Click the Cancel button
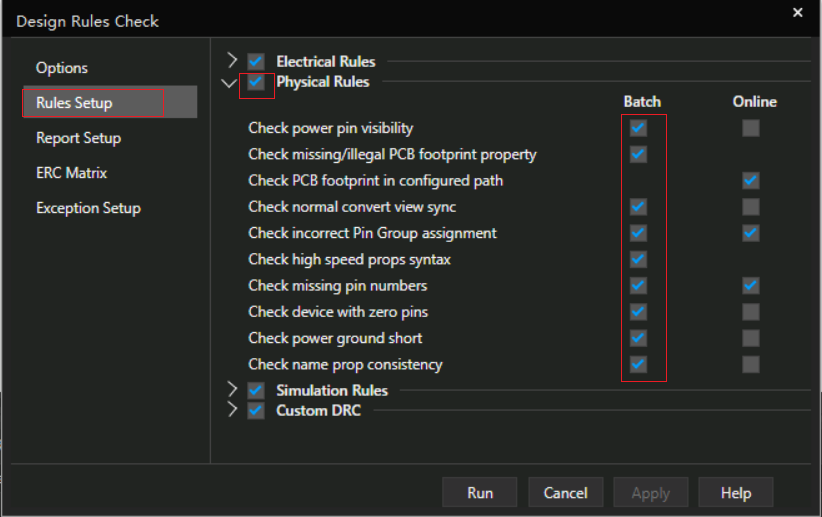The image size is (822, 517). point(566,492)
